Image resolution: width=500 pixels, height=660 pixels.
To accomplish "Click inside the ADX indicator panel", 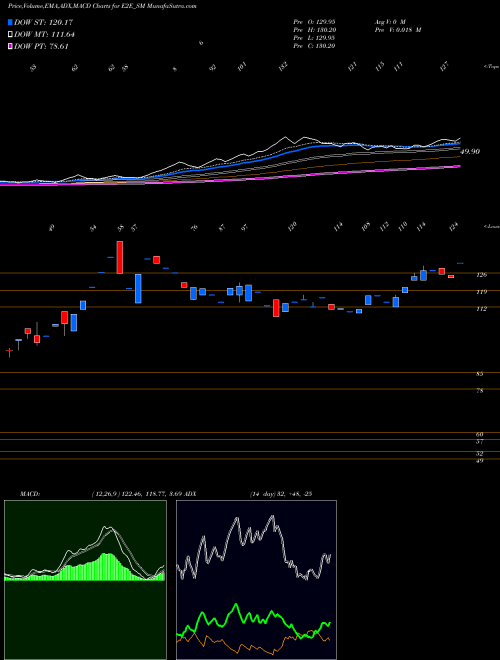I will pos(256,580).
